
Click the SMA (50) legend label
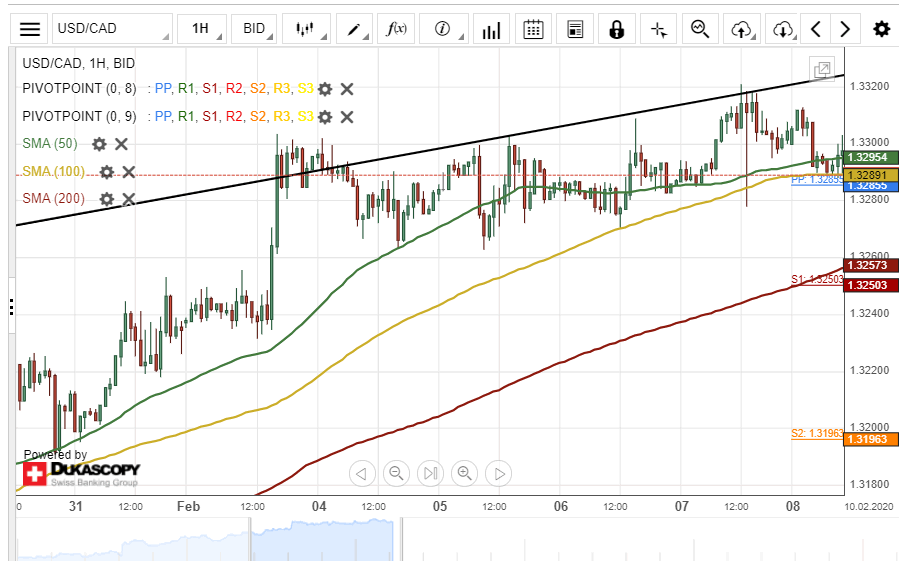tap(50, 143)
